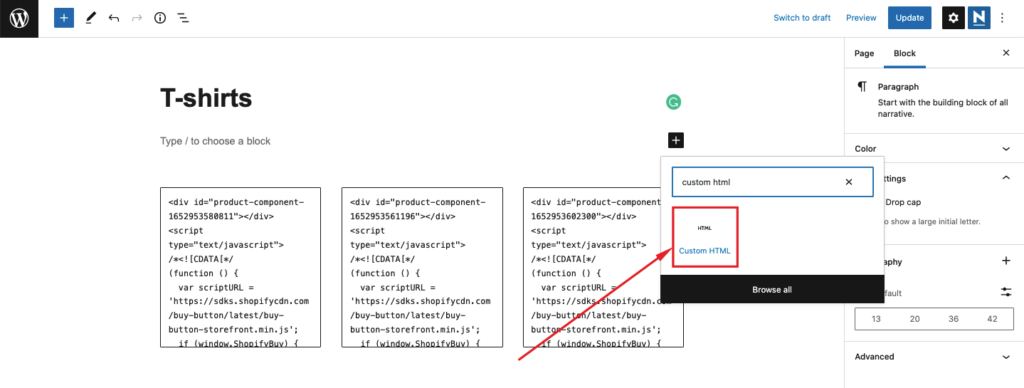
Task: Select font size 36
Action: point(953,319)
